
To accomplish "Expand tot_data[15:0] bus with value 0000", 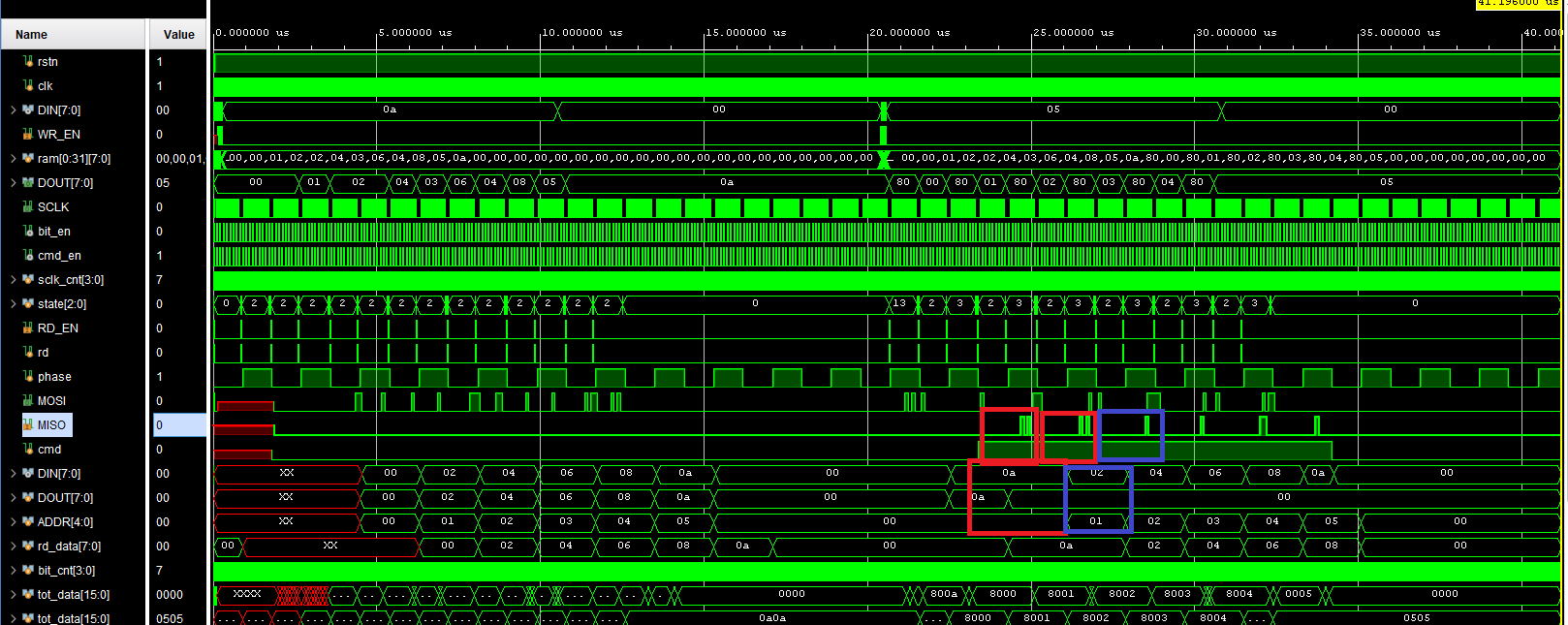I will pyautogui.click(x=13, y=594).
